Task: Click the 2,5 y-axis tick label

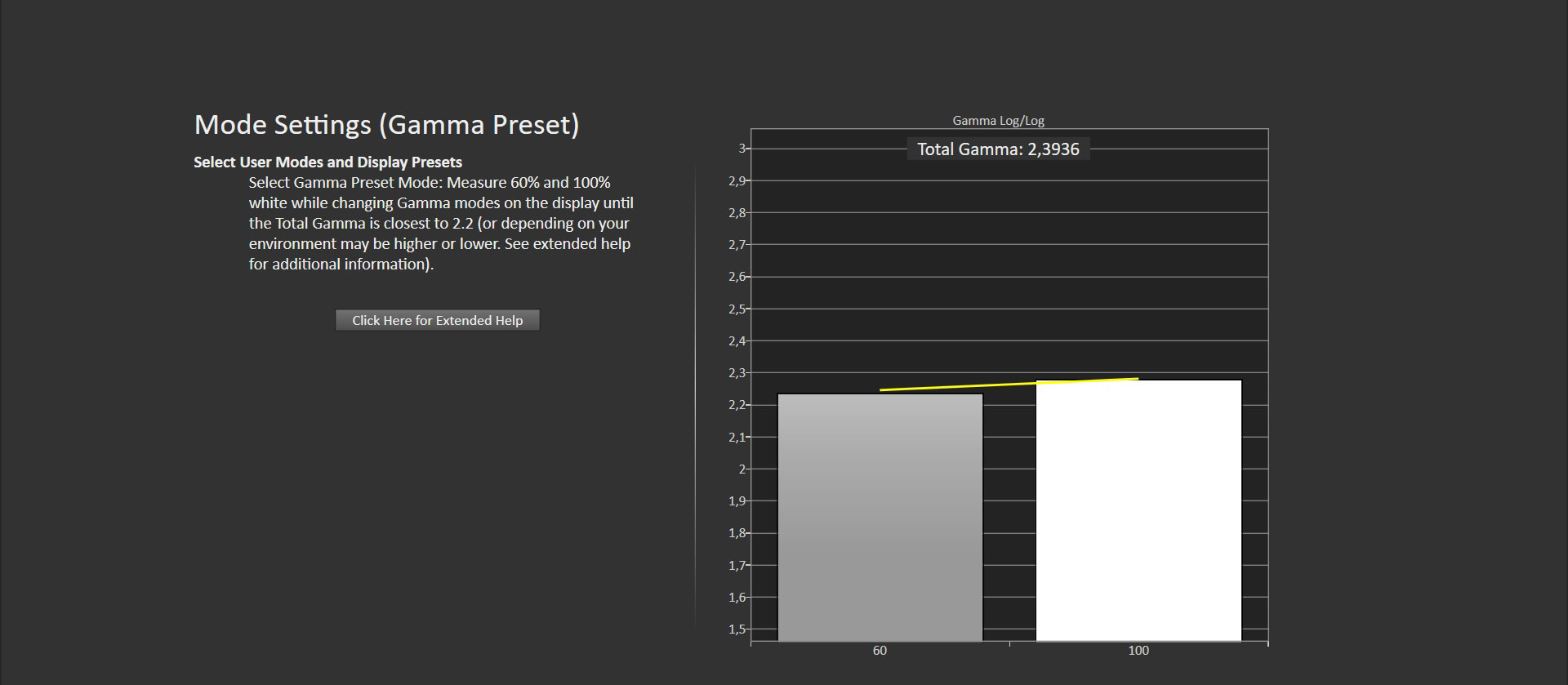Action: (x=737, y=309)
